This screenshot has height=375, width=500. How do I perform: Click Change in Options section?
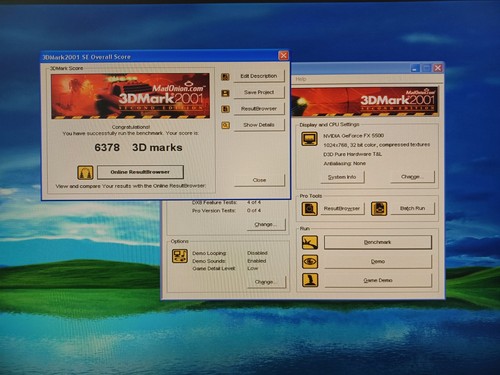[266, 282]
